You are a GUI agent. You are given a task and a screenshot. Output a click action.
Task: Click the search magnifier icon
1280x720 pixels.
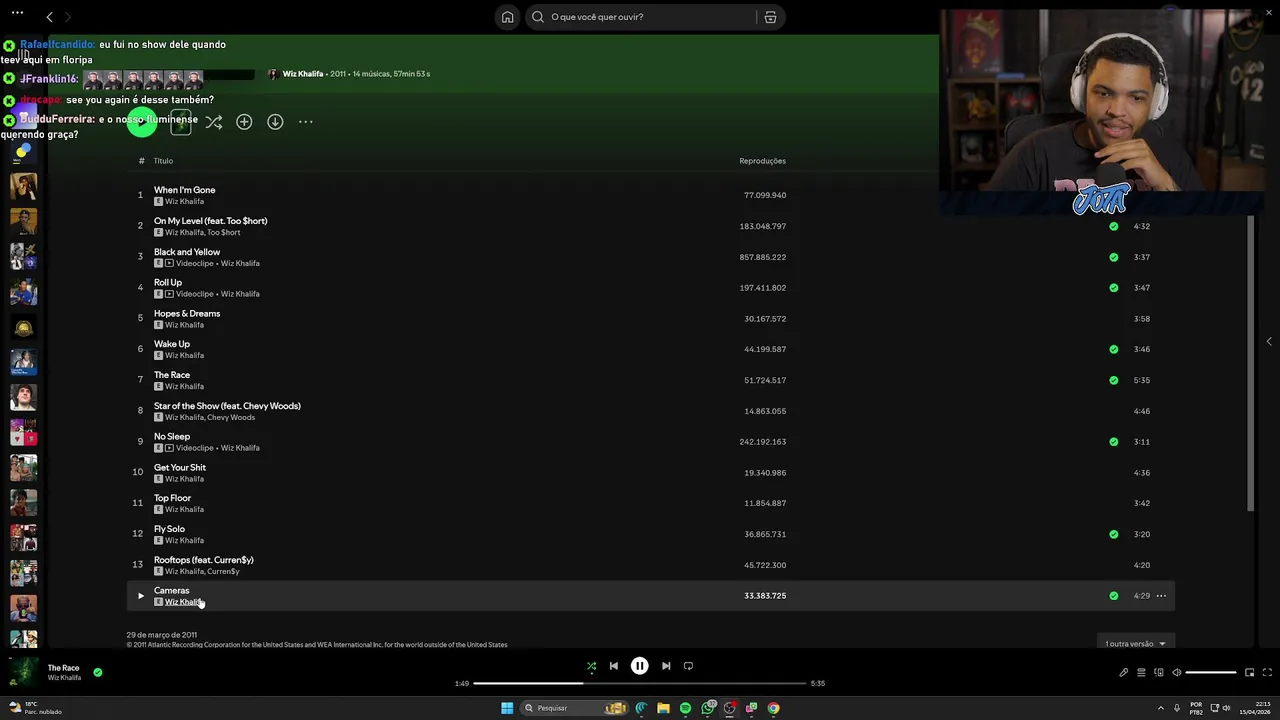point(538,17)
